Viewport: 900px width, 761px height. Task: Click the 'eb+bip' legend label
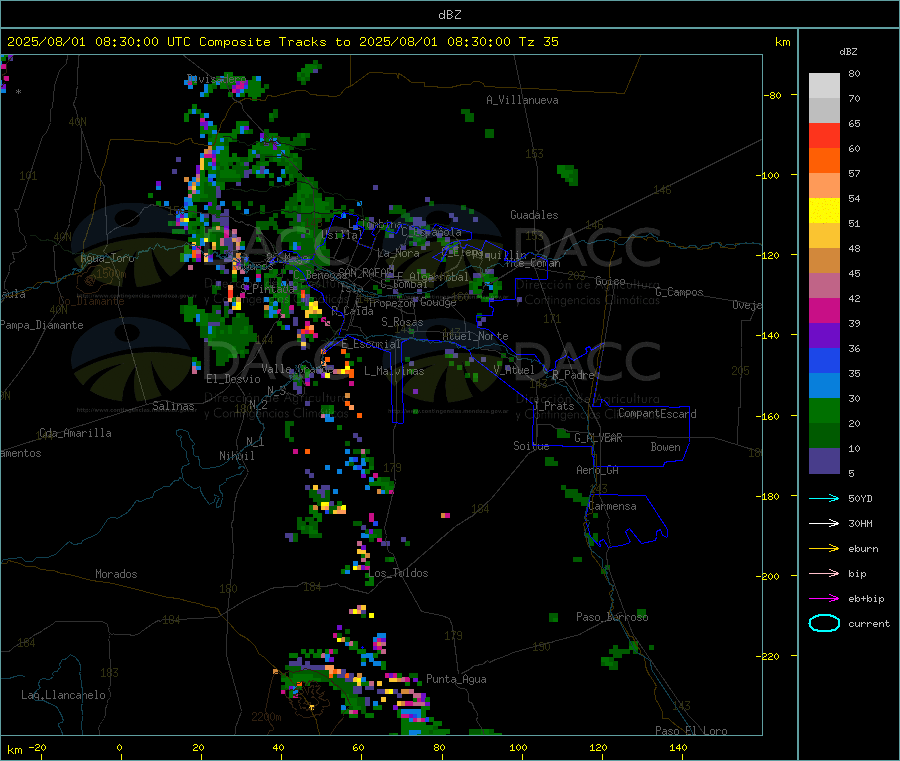[866, 599]
